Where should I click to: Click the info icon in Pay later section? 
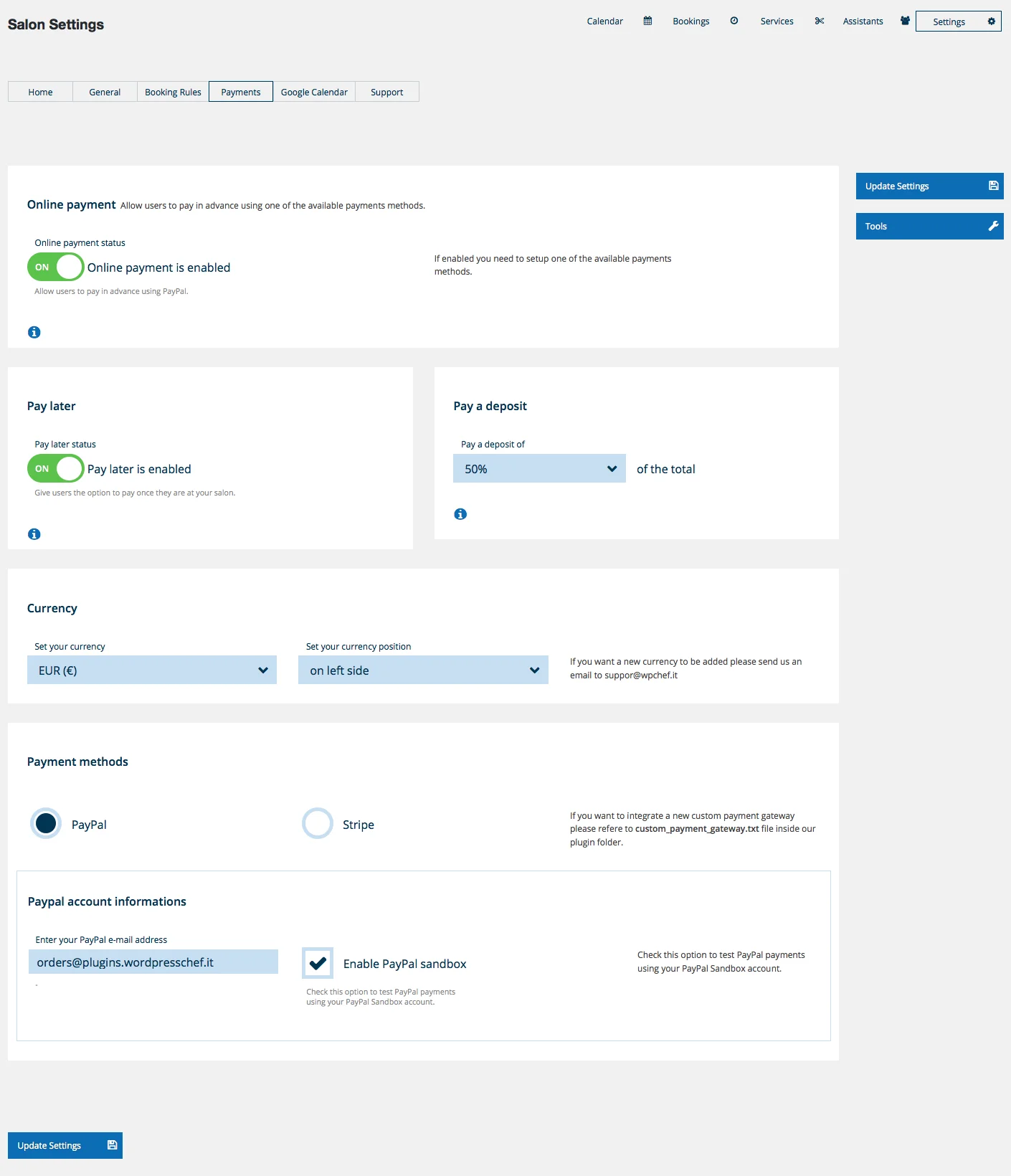[x=34, y=534]
